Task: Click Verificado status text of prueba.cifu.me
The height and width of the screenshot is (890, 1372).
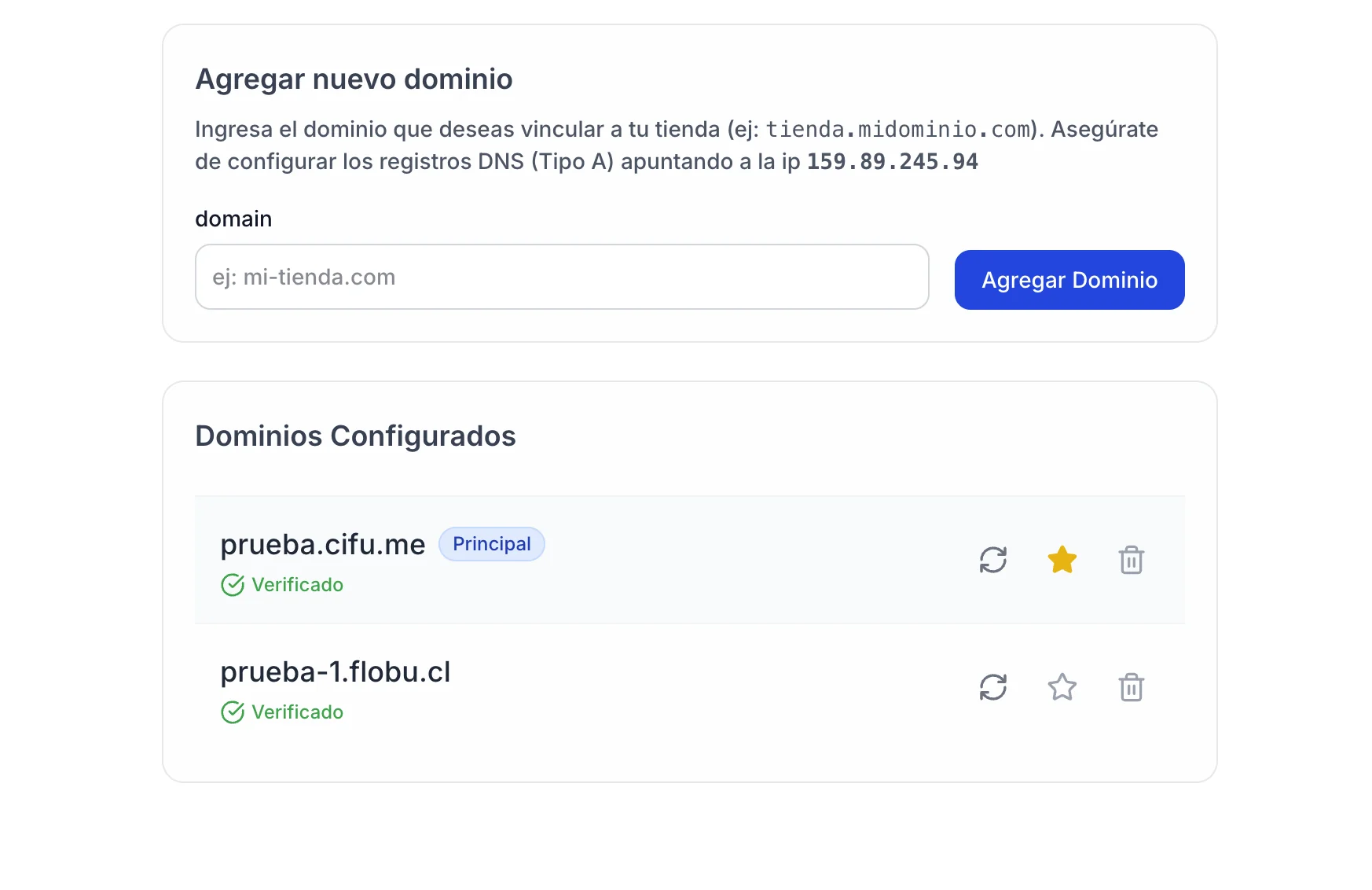Action: 298,585
